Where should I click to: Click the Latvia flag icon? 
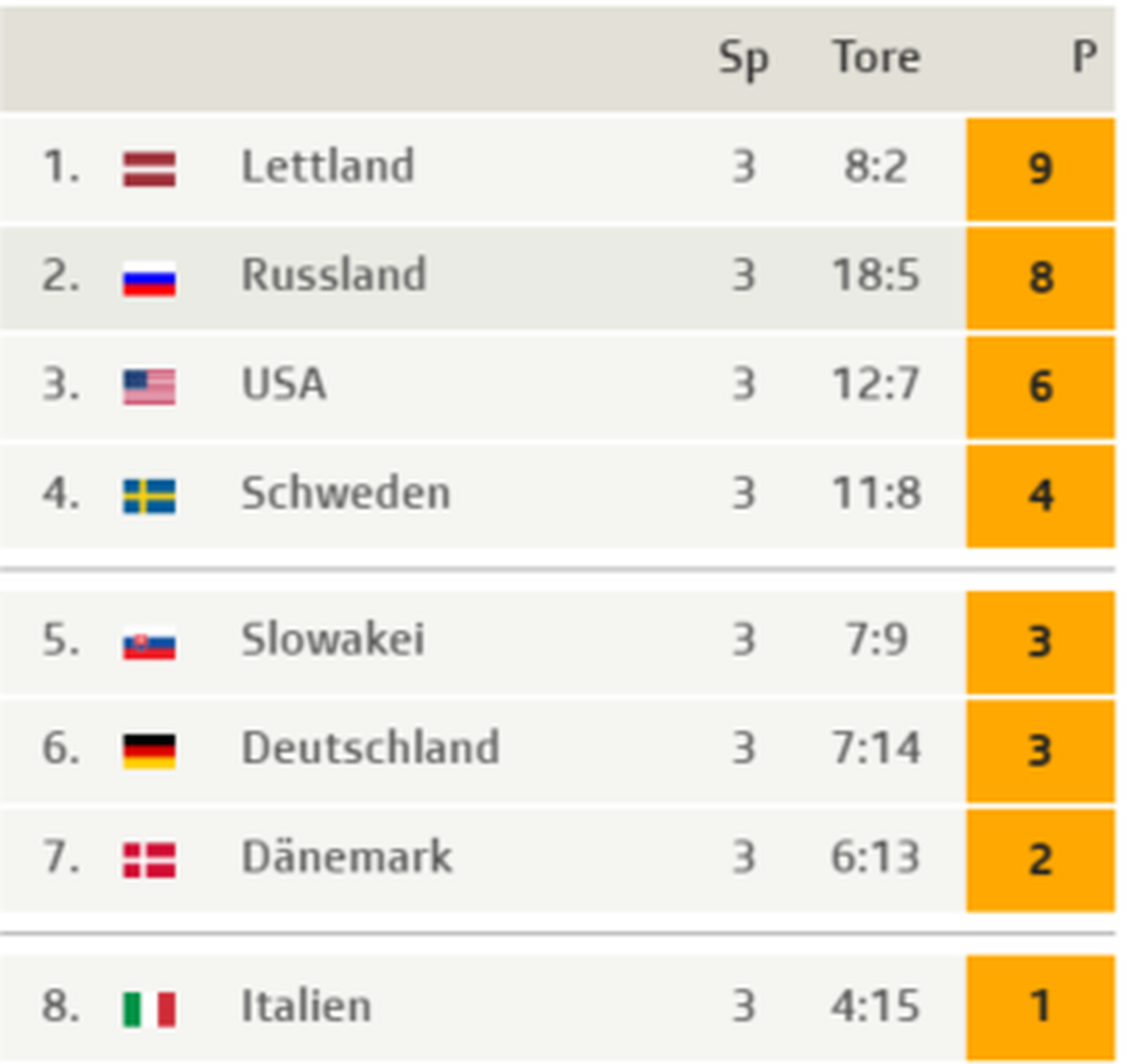(x=150, y=169)
